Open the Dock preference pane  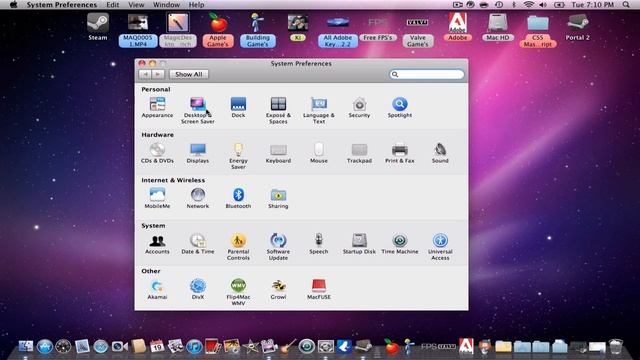coord(238,108)
